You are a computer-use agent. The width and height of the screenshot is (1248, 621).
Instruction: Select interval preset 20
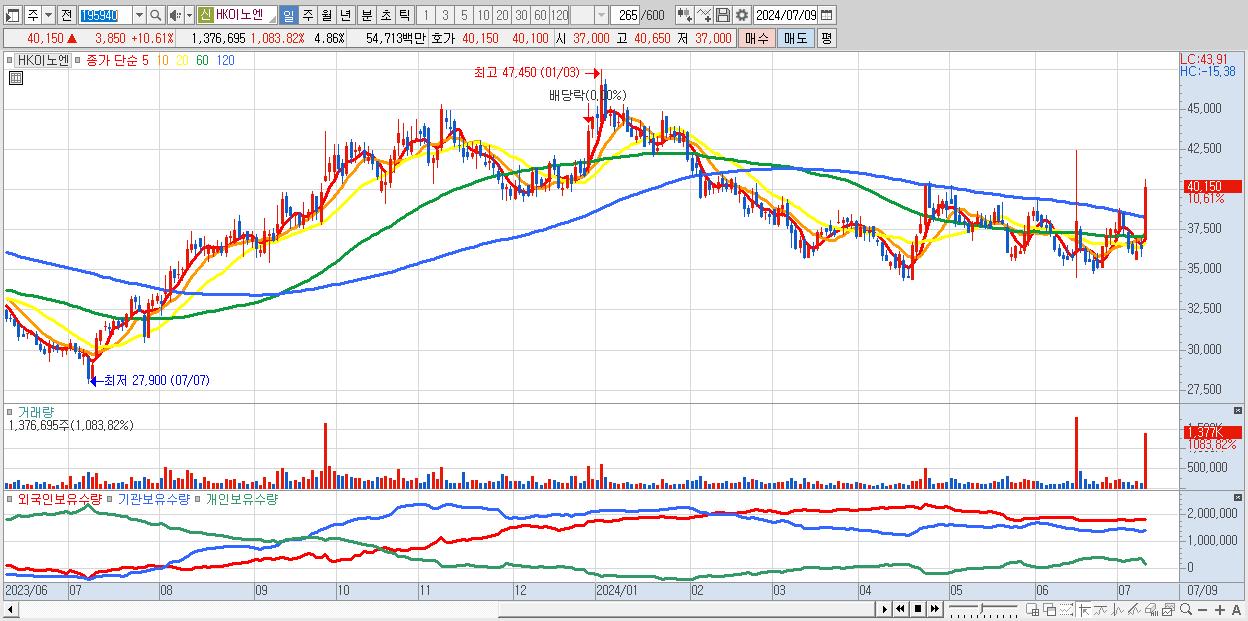click(502, 15)
